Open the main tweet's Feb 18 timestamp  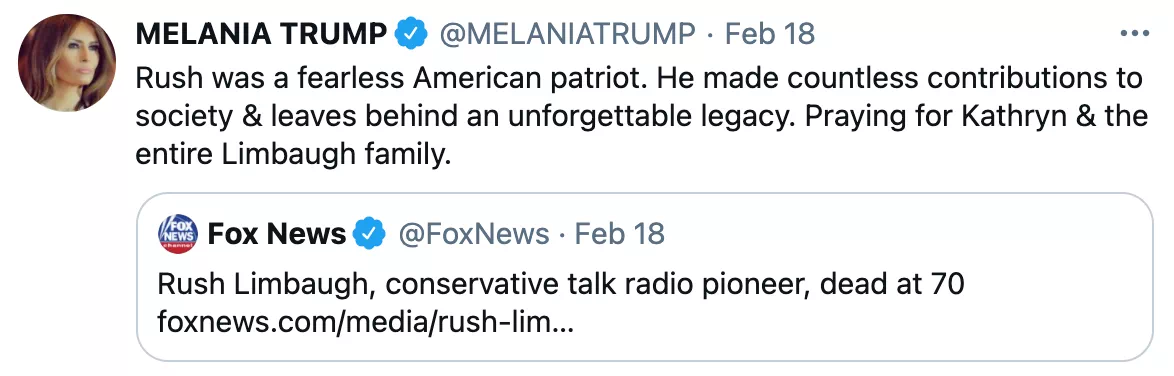[x=770, y=34]
